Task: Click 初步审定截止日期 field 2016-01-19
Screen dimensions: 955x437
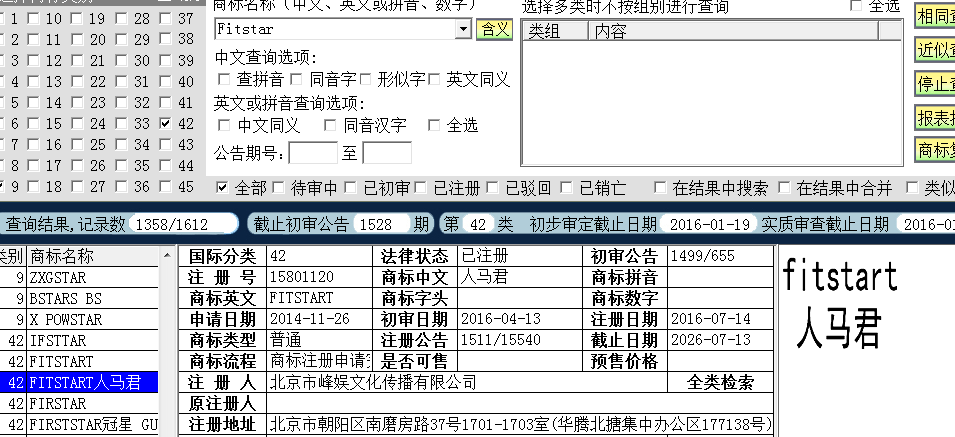Action: pyautogui.click(x=710, y=224)
